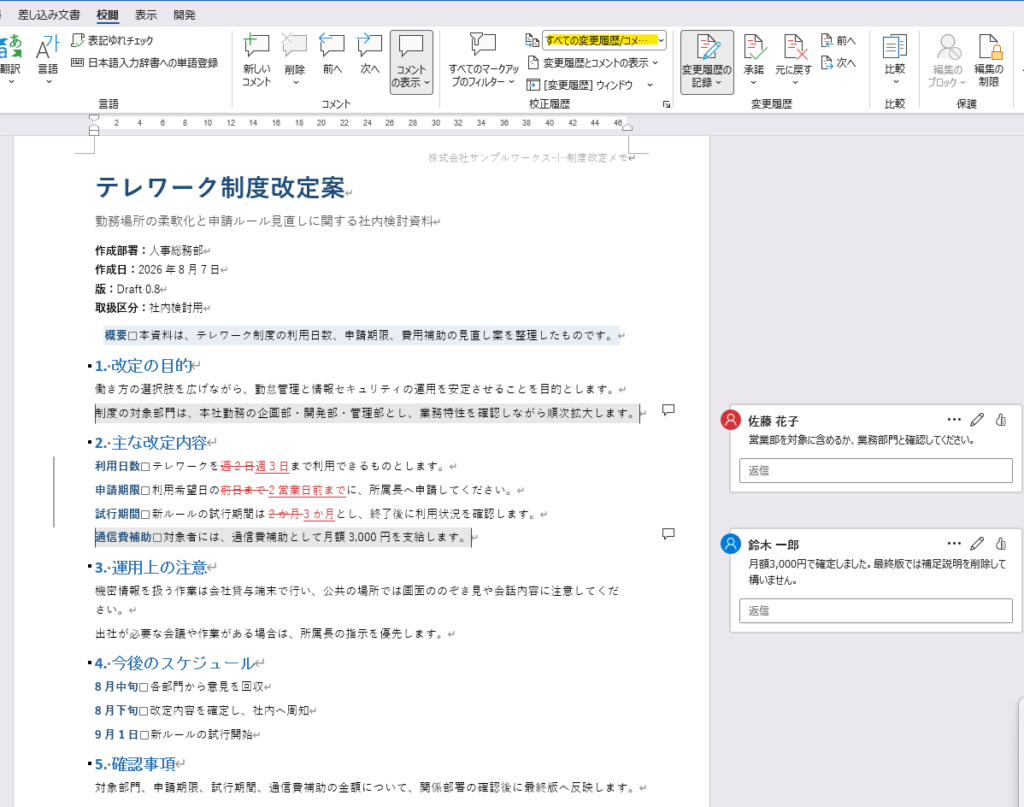Click 佐藤 花子 avatar in comment

point(730,419)
